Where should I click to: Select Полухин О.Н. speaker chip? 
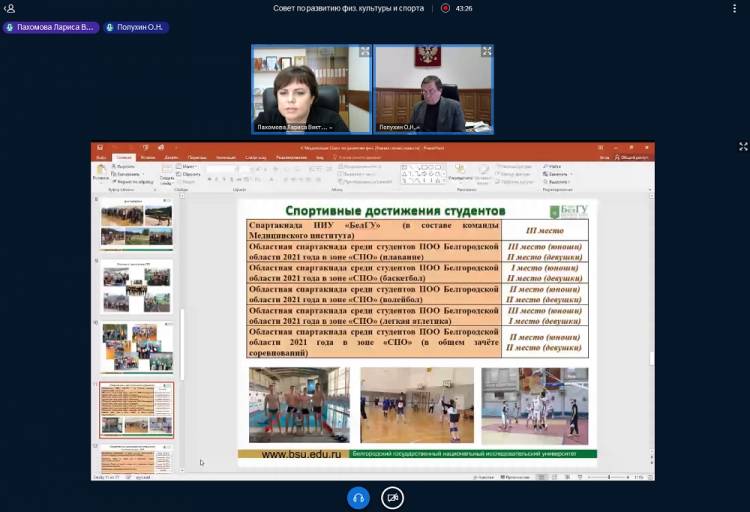coord(136,27)
